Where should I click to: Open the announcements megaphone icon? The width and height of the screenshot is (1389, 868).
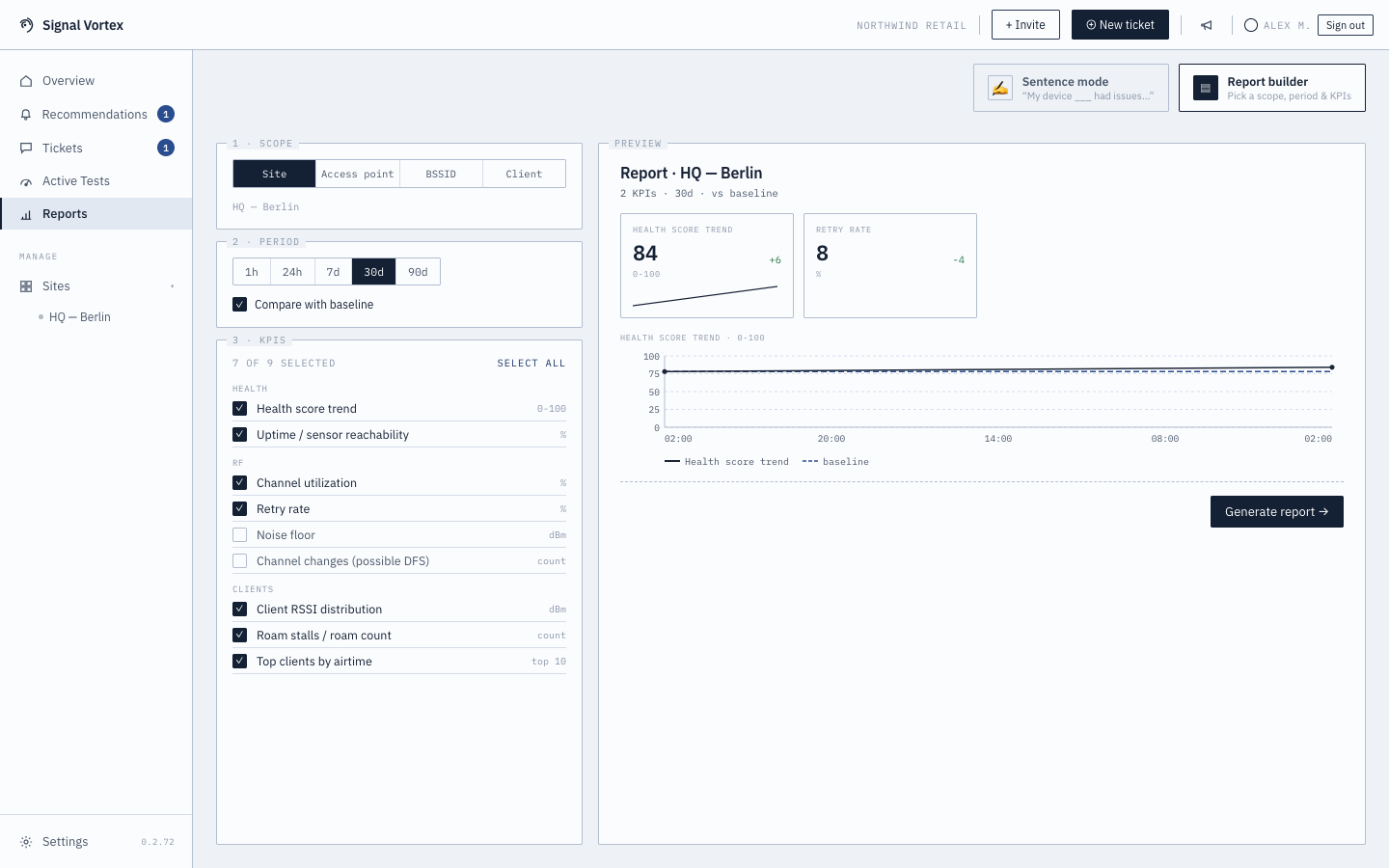[1207, 25]
